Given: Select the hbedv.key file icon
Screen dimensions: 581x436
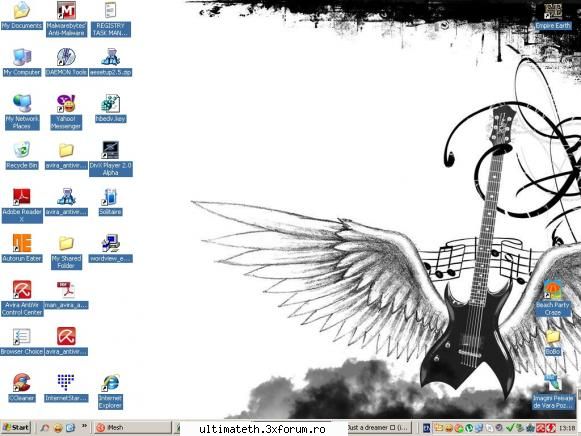Looking at the screenshot, I should point(110,103).
